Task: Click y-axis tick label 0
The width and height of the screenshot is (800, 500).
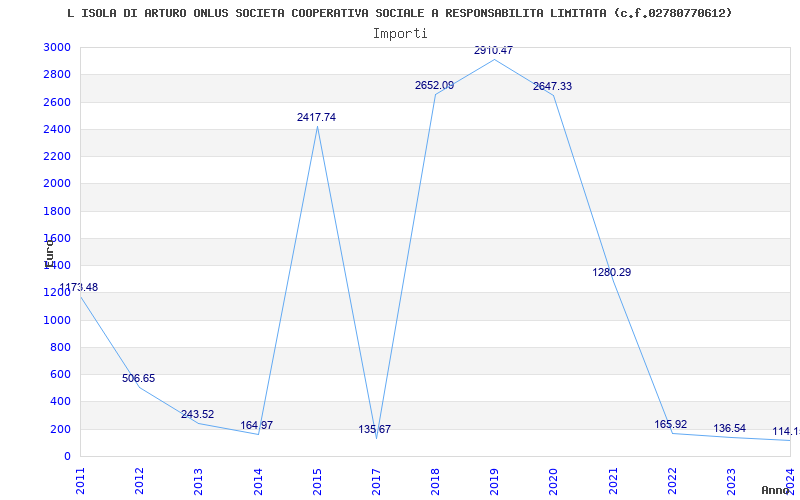Action: click(67, 456)
